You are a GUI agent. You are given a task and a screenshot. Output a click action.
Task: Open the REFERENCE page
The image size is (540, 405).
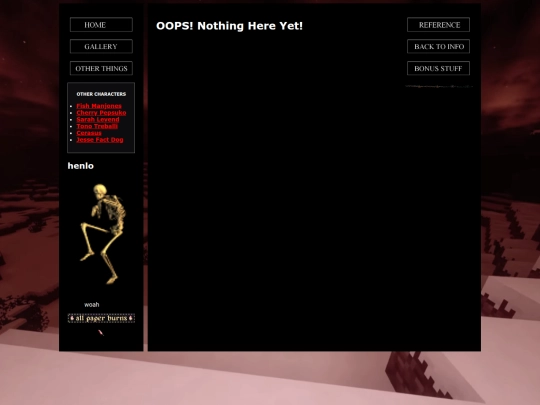438,25
